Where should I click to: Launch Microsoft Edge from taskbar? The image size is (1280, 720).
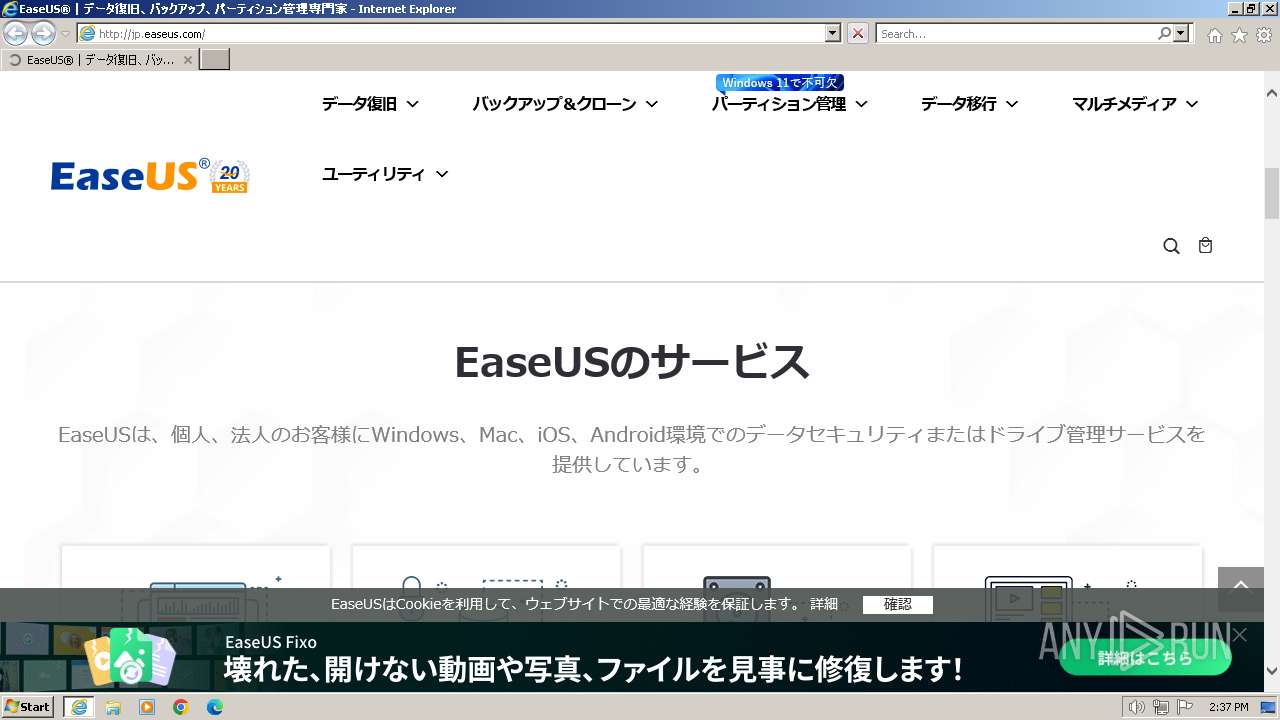(x=215, y=707)
